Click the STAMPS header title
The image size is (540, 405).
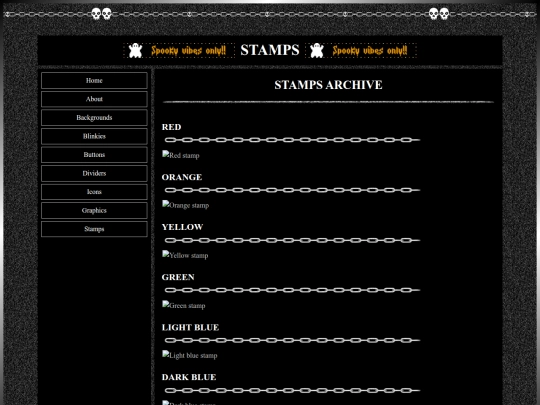(270, 50)
